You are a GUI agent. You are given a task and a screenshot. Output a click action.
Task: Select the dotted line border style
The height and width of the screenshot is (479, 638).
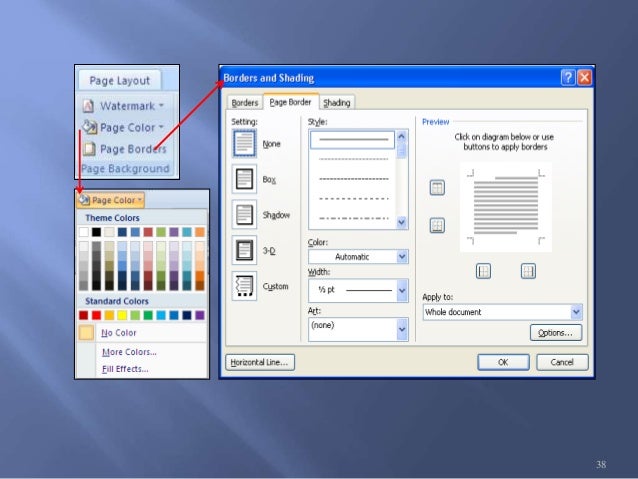pyautogui.click(x=353, y=159)
